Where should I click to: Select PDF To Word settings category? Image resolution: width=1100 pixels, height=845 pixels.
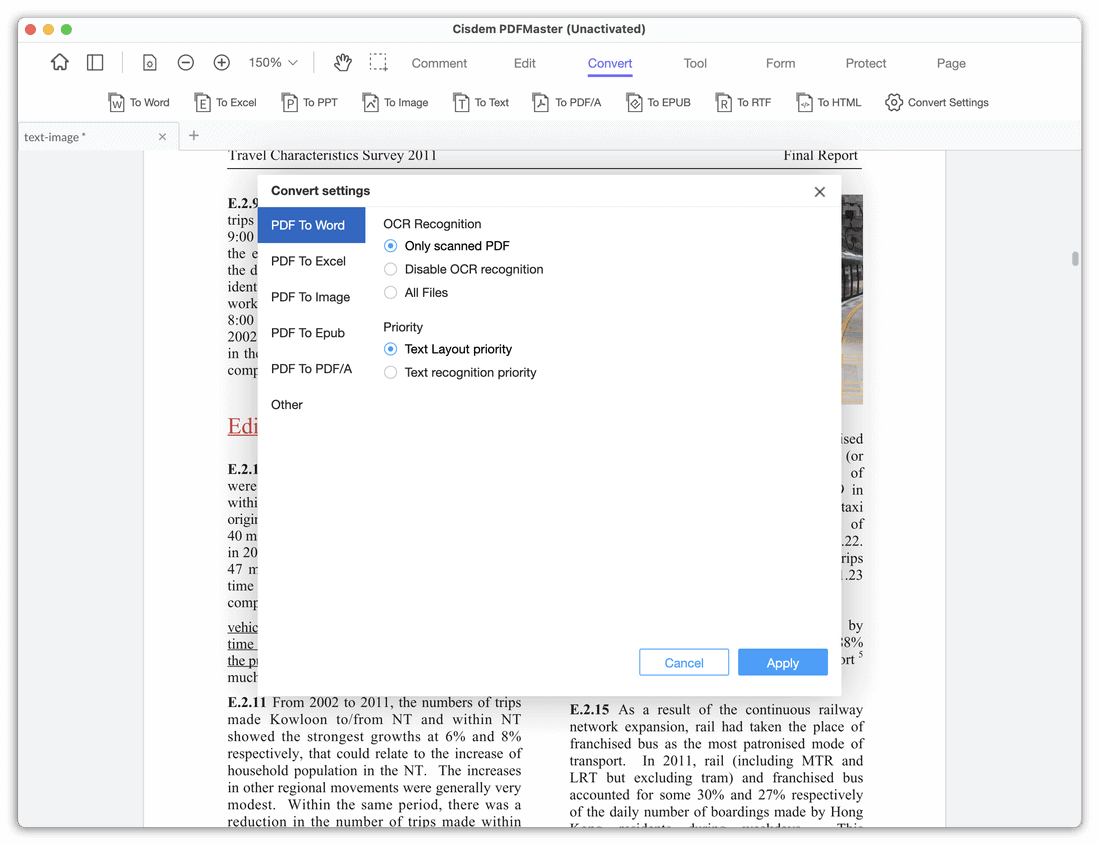[x=311, y=225]
